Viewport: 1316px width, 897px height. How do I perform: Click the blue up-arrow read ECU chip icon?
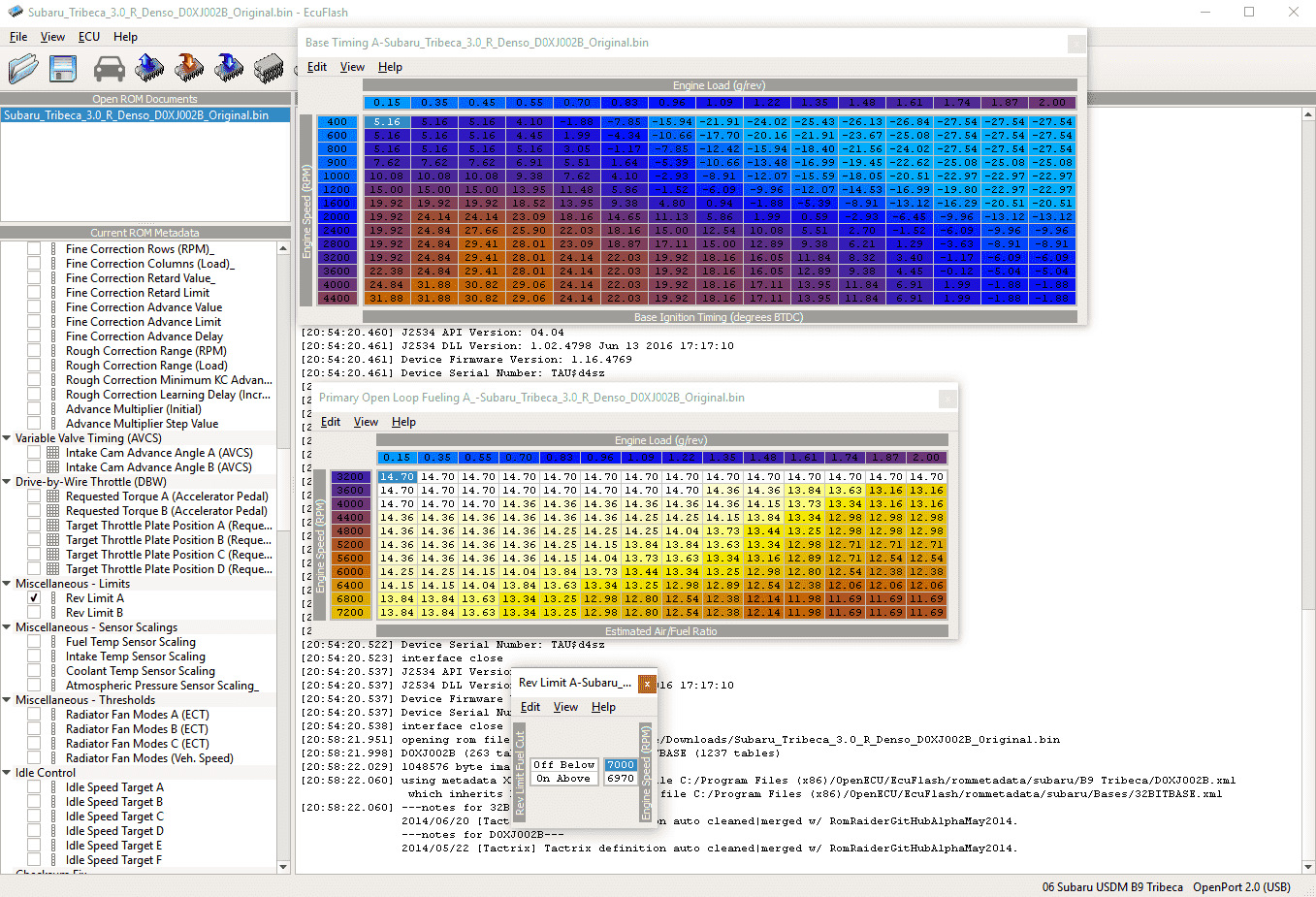click(149, 68)
